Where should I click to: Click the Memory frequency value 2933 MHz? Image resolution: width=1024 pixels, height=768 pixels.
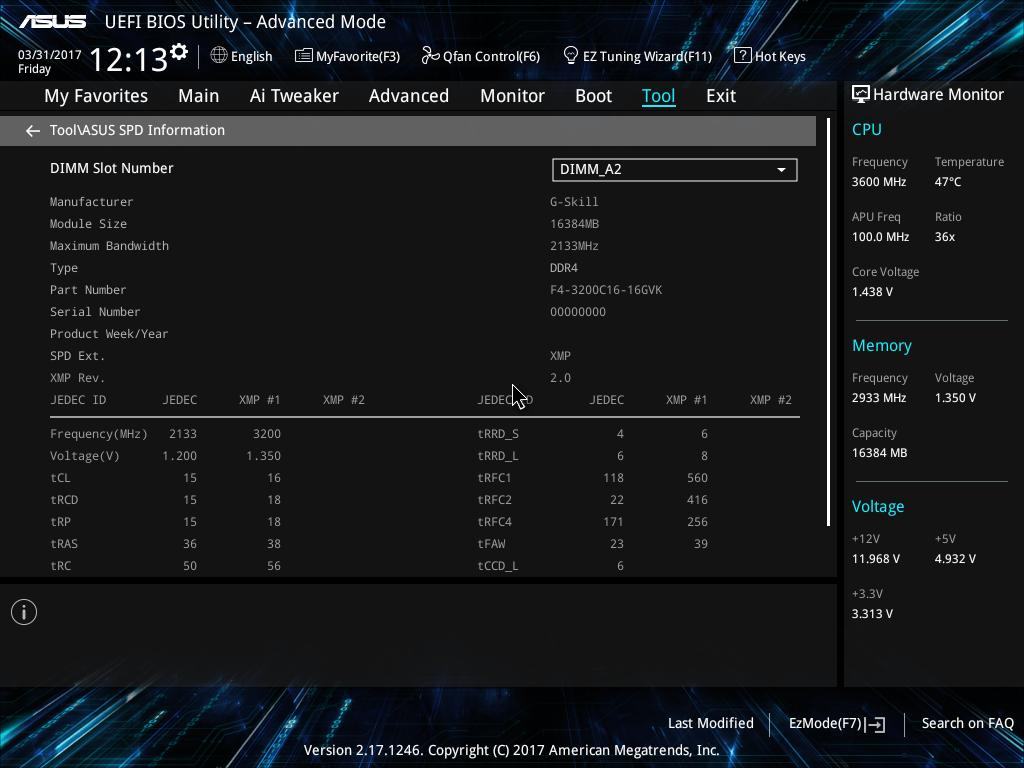pos(878,398)
